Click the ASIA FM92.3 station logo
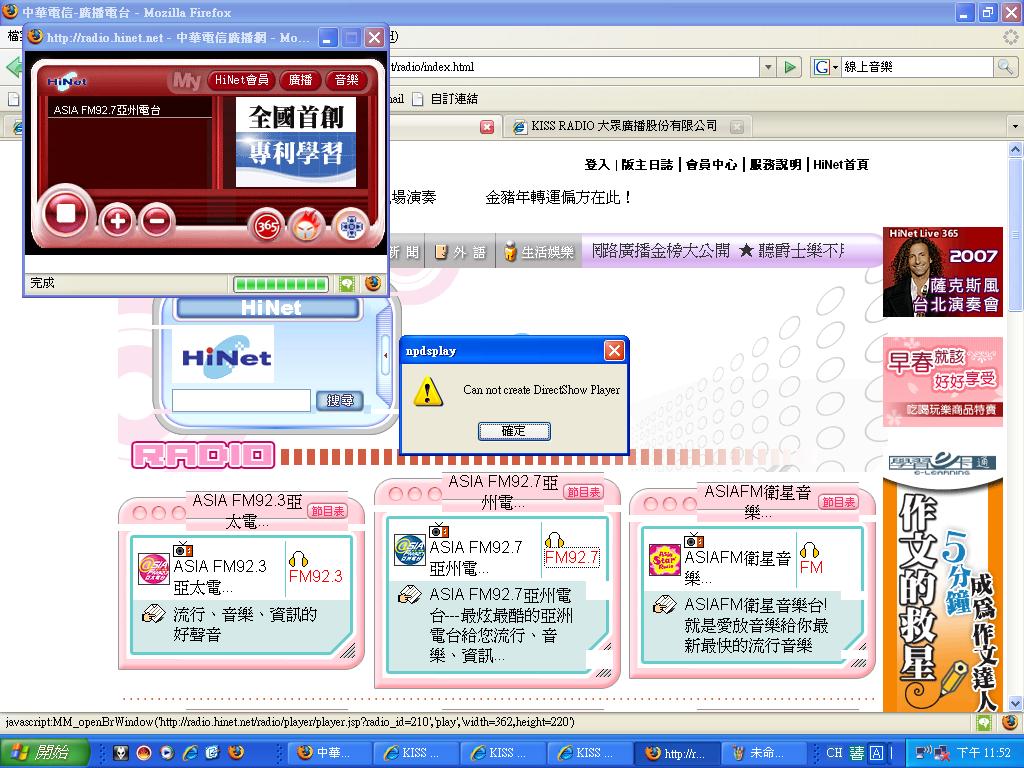This screenshot has height=768, width=1024. pos(154,569)
